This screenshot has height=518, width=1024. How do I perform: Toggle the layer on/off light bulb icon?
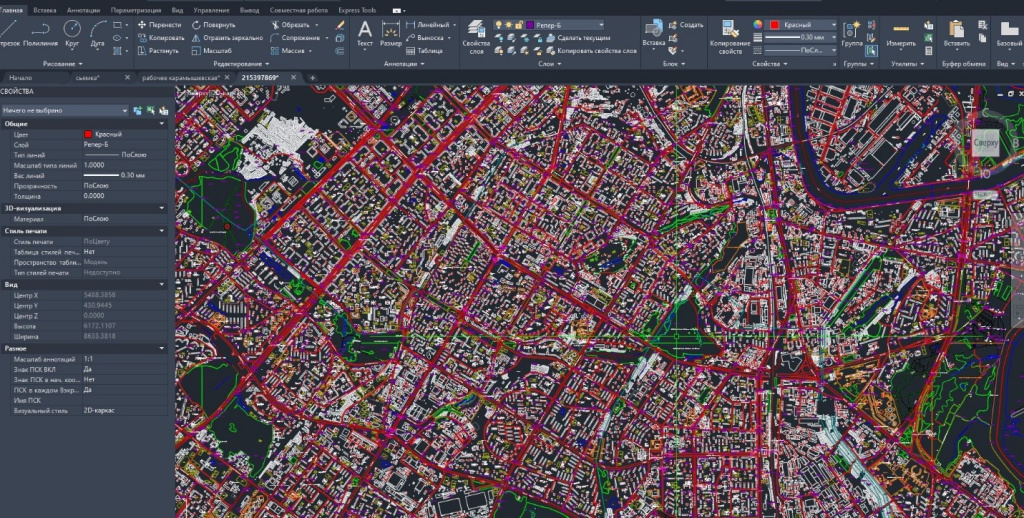498,25
